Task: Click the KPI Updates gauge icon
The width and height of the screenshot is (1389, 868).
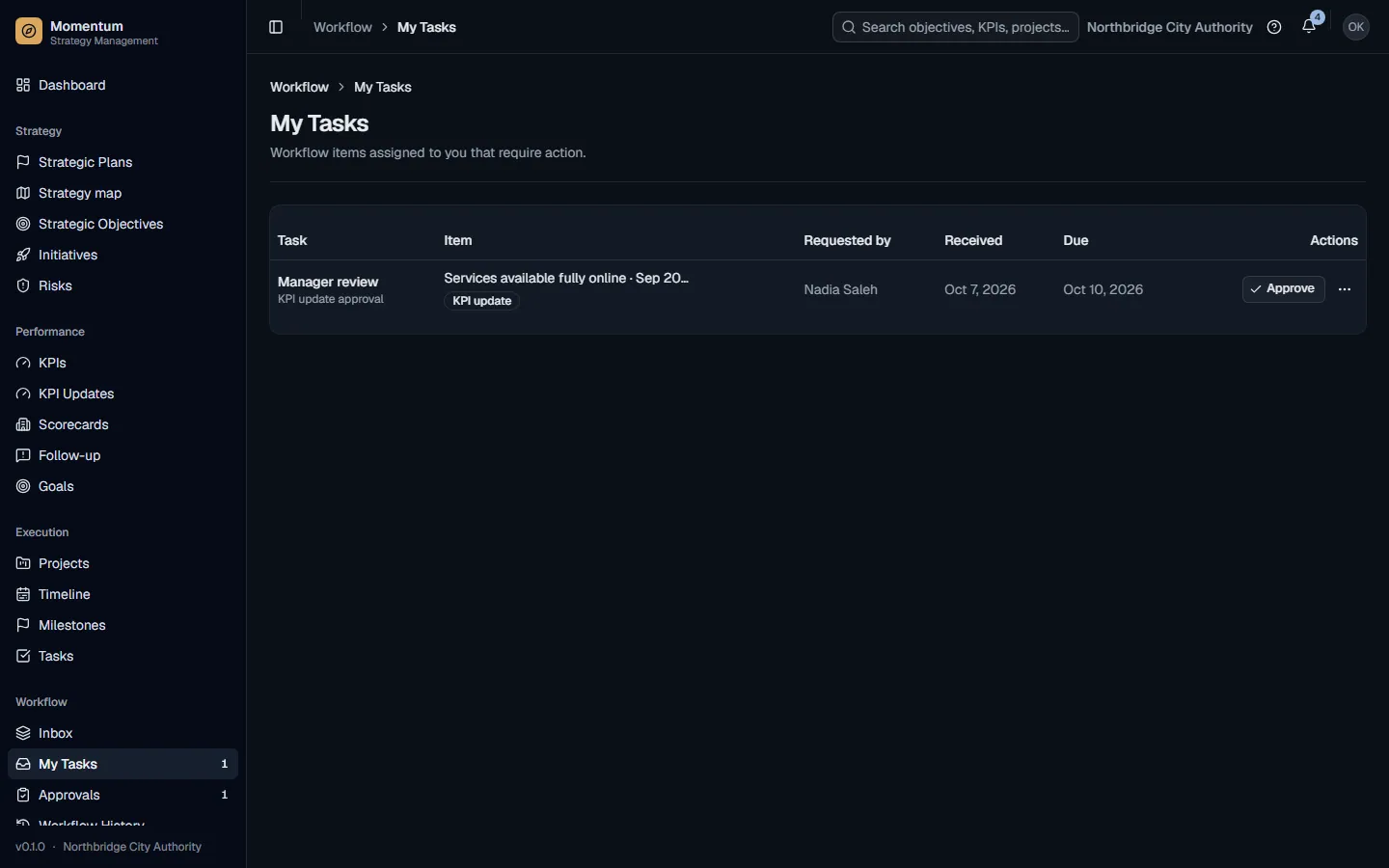Action: click(23, 393)
